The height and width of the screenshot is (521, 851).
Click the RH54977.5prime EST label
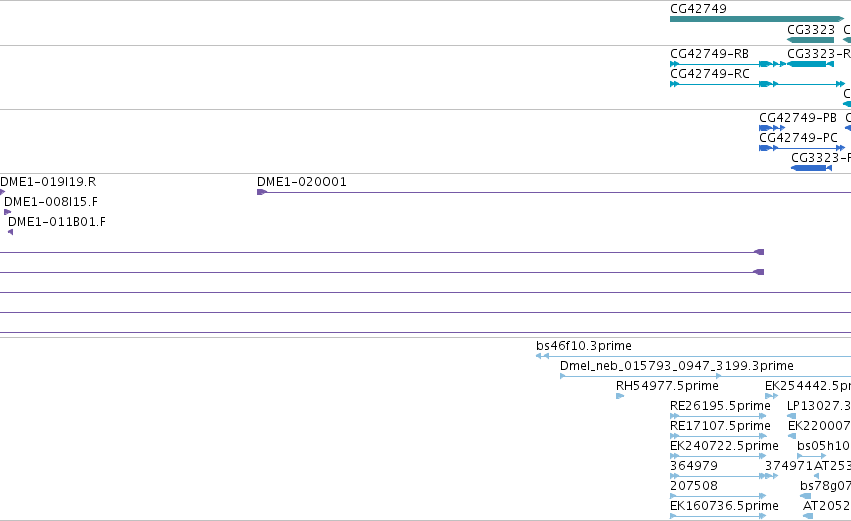(x=667, y=386)
